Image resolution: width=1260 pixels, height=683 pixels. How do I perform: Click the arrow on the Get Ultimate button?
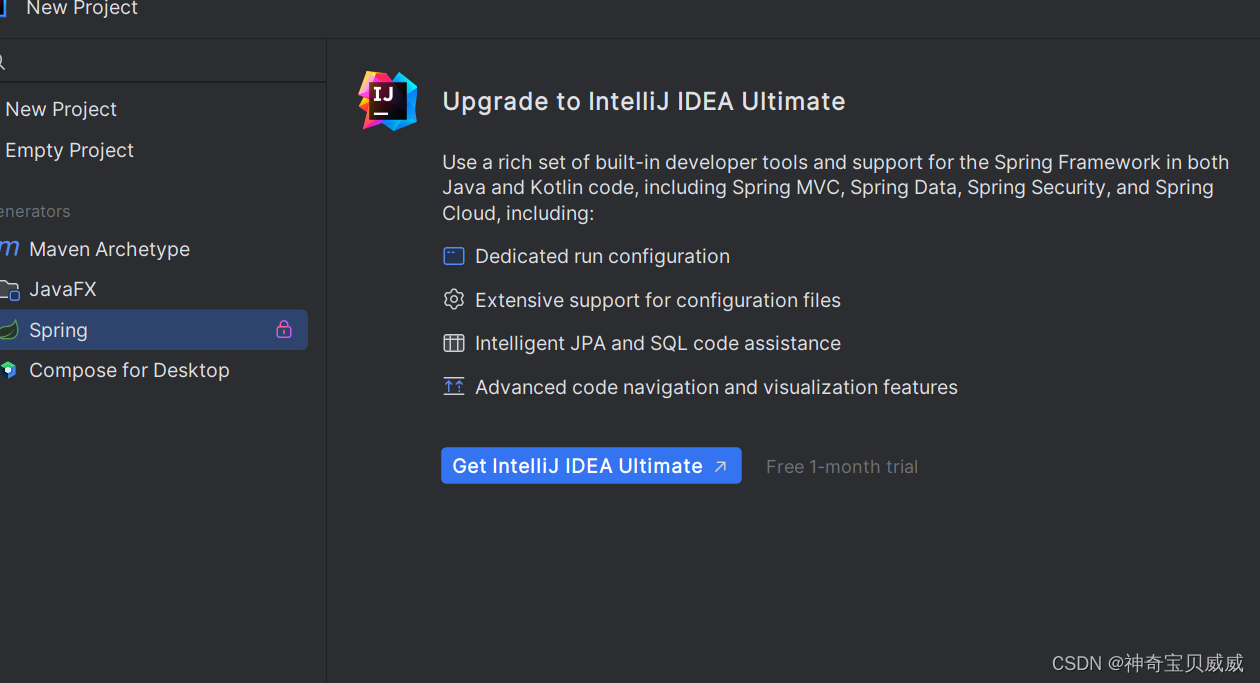click(x=721, y=467)
